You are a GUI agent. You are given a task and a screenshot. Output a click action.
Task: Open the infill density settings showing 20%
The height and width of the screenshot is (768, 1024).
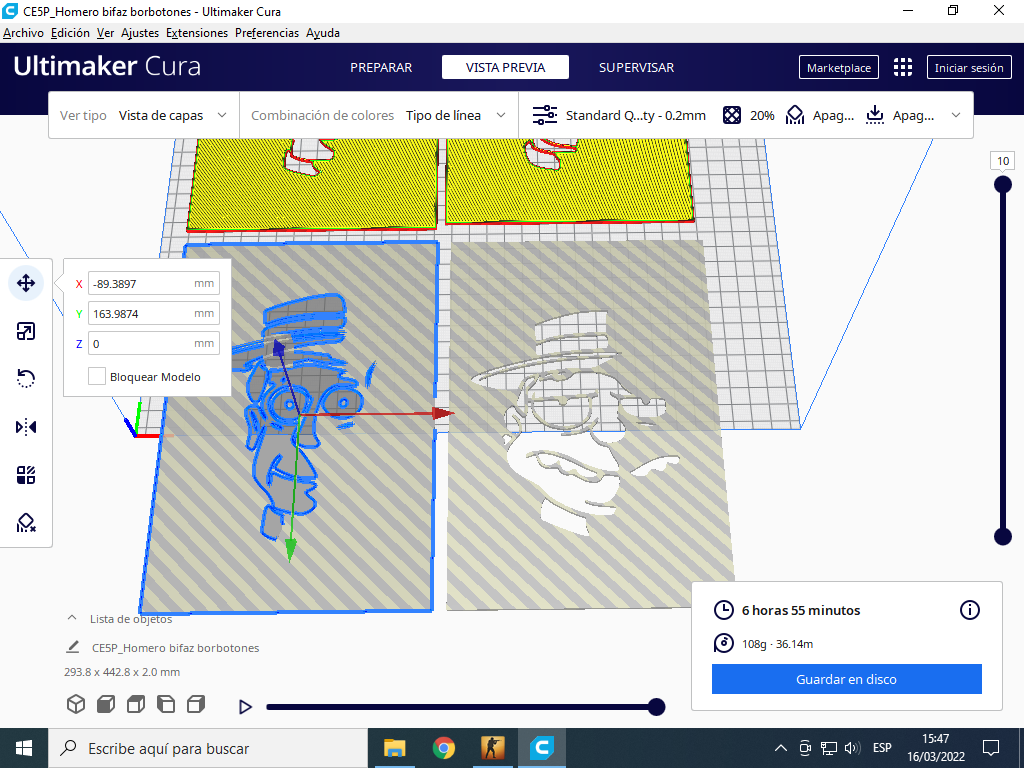pyautogui.click(x=748, y=114)
